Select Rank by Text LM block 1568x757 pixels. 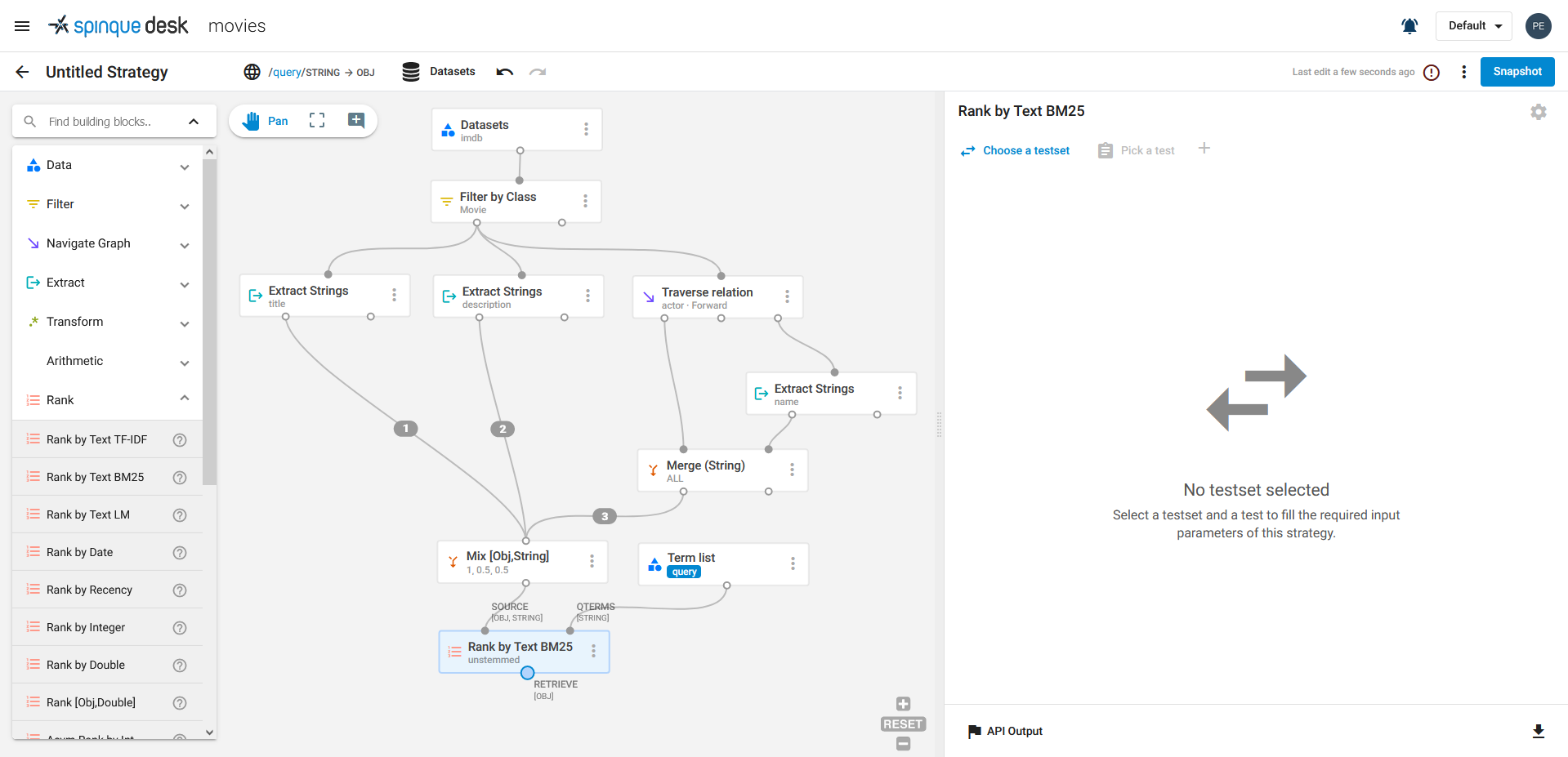(x=107, y=514)
